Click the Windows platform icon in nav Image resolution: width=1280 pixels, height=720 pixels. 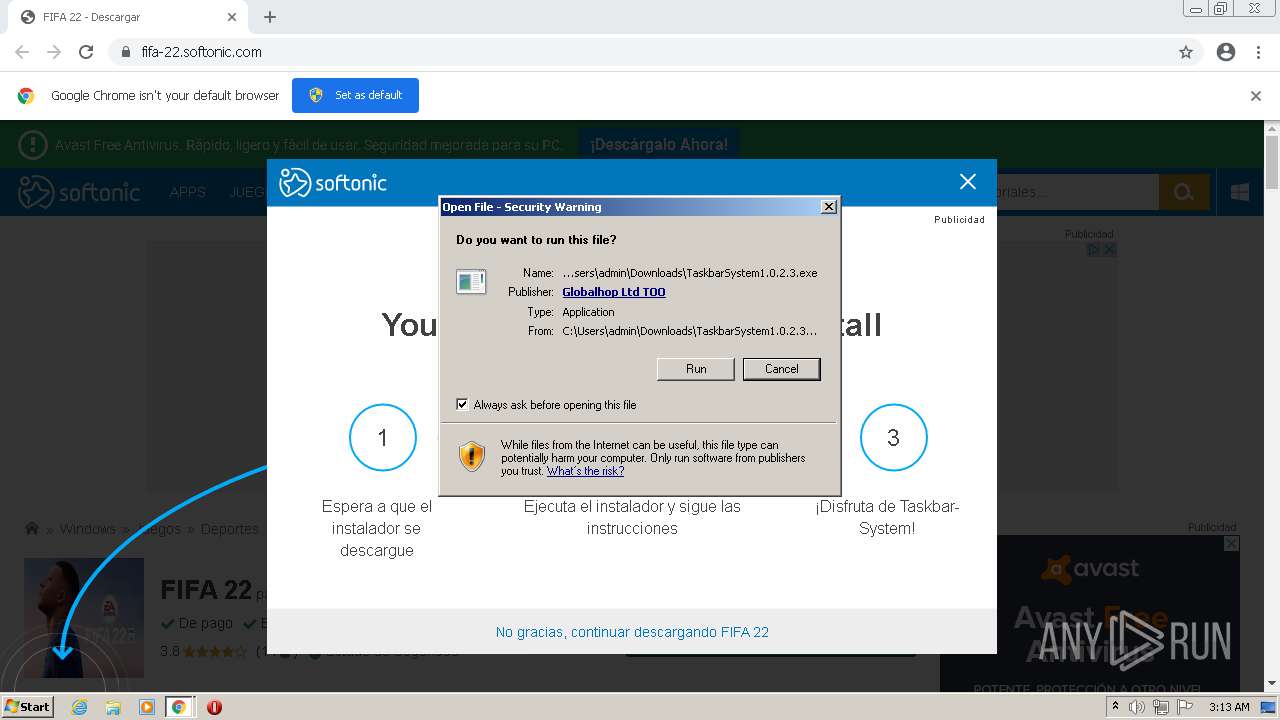(1240, 192)
